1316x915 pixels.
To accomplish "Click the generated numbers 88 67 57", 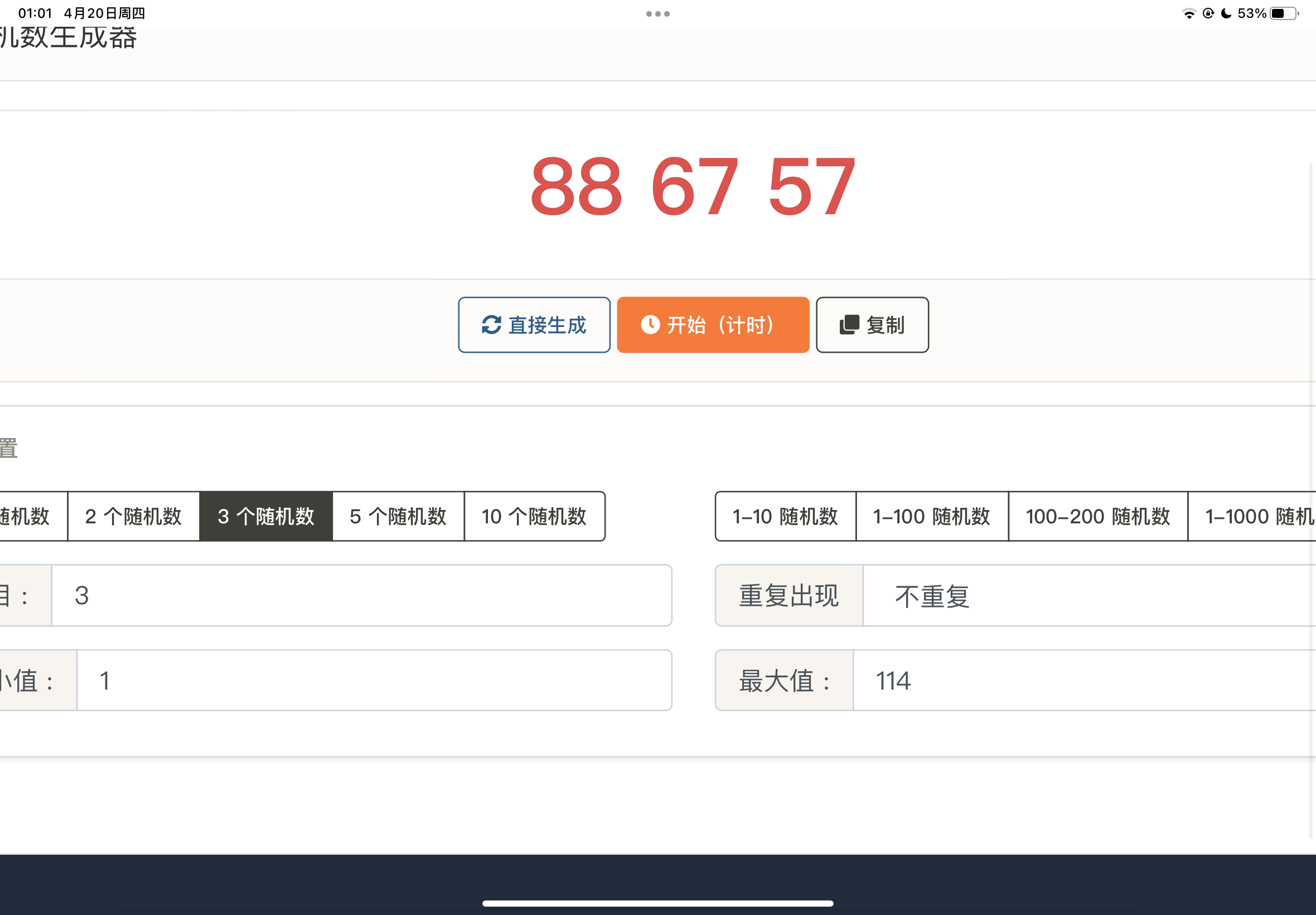I will coord(693,187).
